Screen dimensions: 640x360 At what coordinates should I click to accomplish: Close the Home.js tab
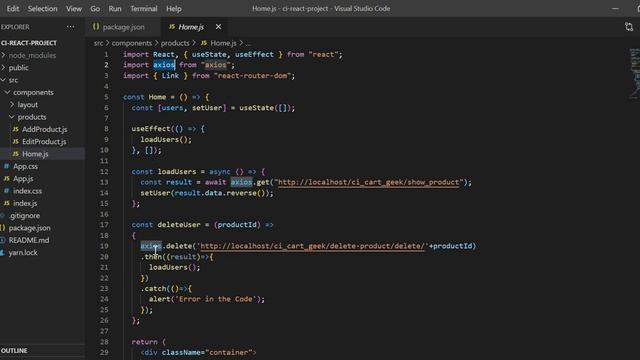pos(218,27)
